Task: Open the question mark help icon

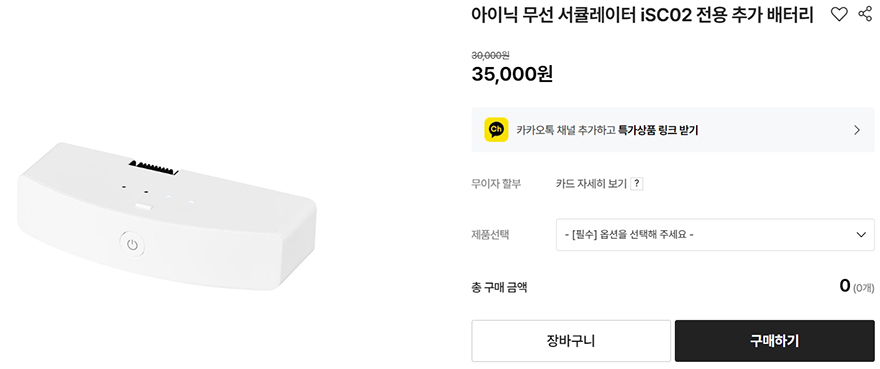Action: point(636,184)
